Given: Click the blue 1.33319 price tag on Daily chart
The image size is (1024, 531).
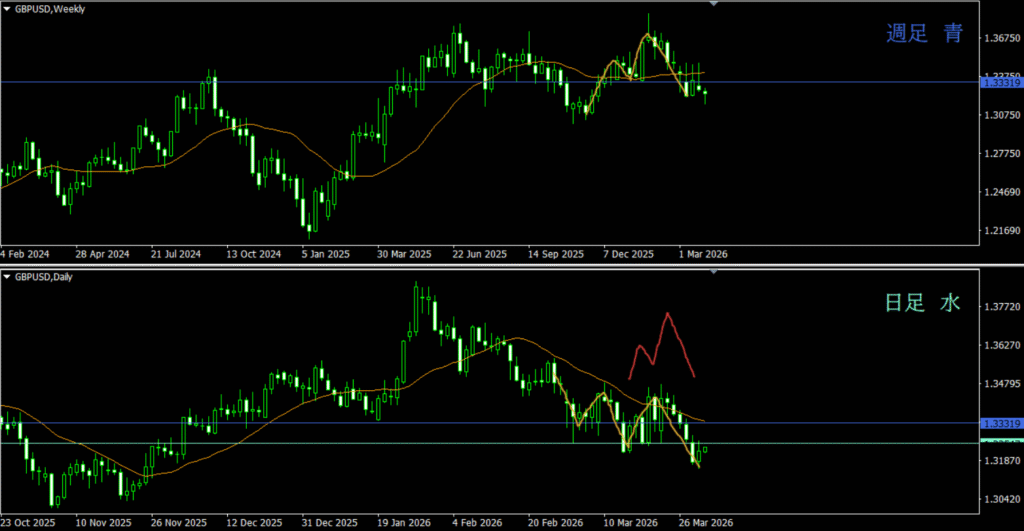Looking at the screenshot, I should point(999,423).
